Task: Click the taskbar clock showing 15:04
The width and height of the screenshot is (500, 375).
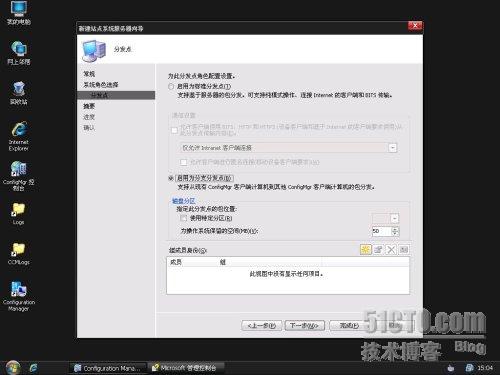Action: point(485,368)
